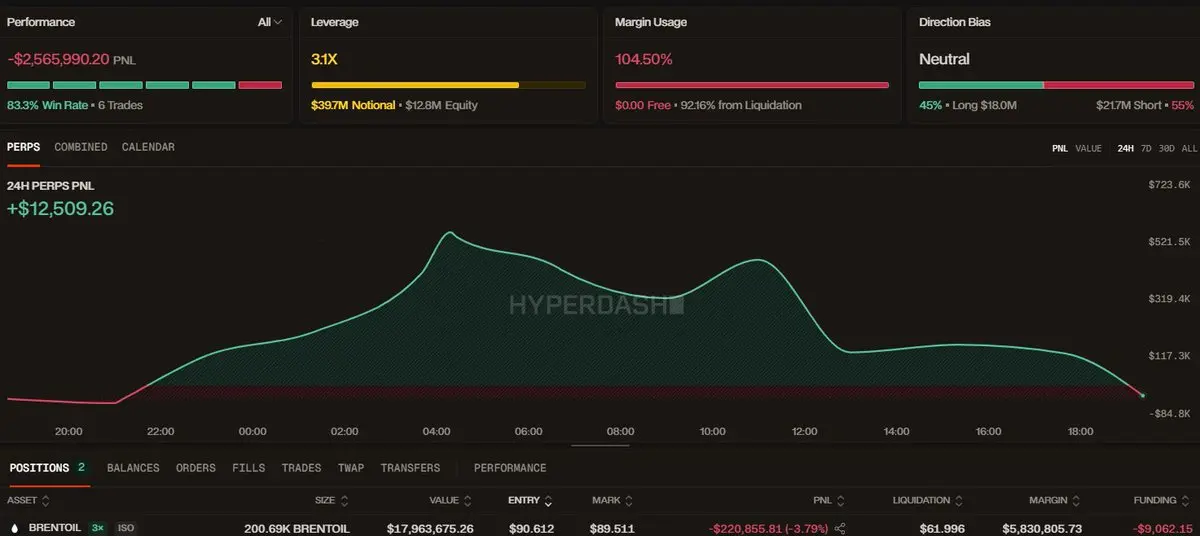The image size is (1200, 536).
Task: Click the 200.69K BRENTOIL size cell
Action: (x=297, y=528)
